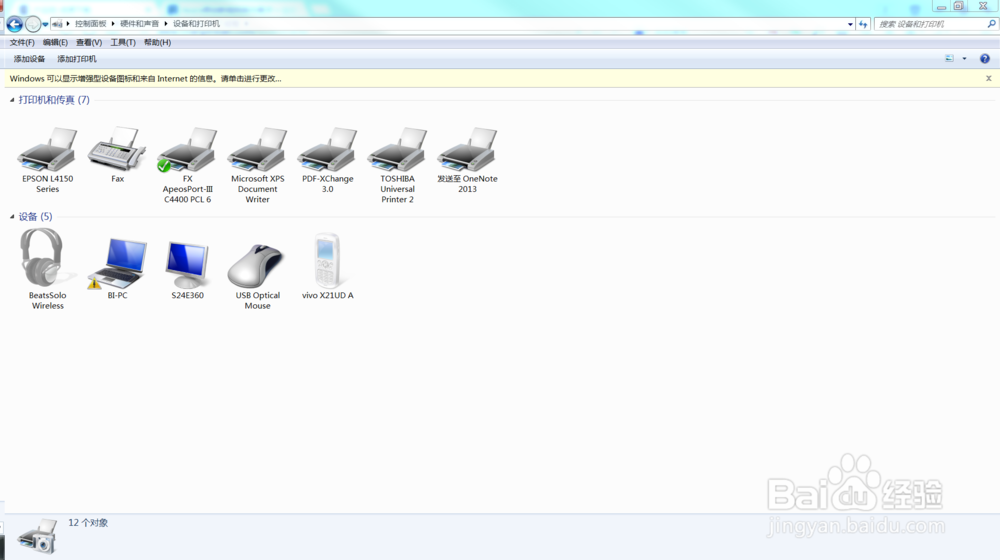Viewport: 1000px width, 560px height.
Task: Select the S24E360 monitor icon
Action: [x=187, y=265]
